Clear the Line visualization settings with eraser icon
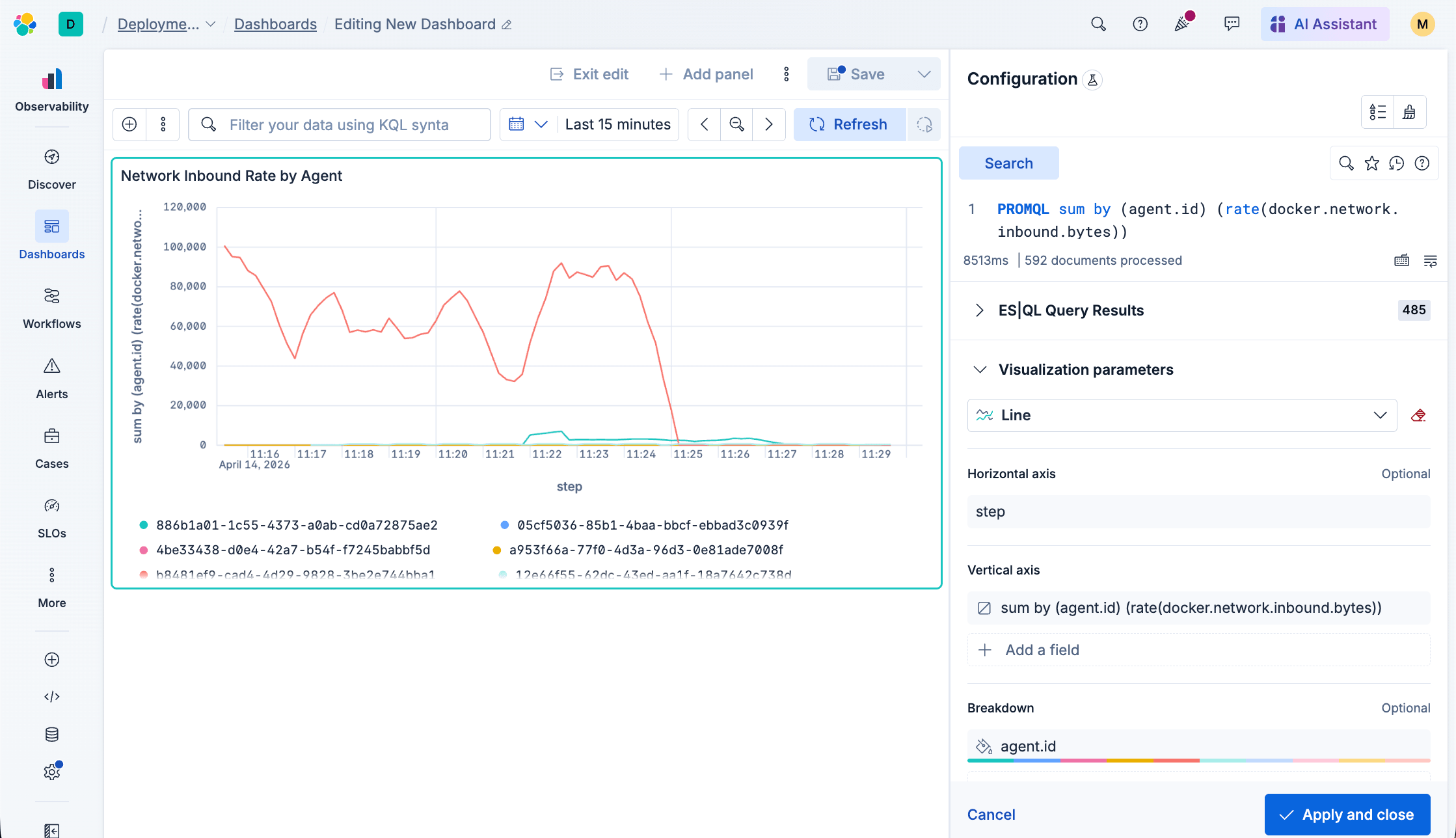The image size is (1456, 838). point(1419,415)
